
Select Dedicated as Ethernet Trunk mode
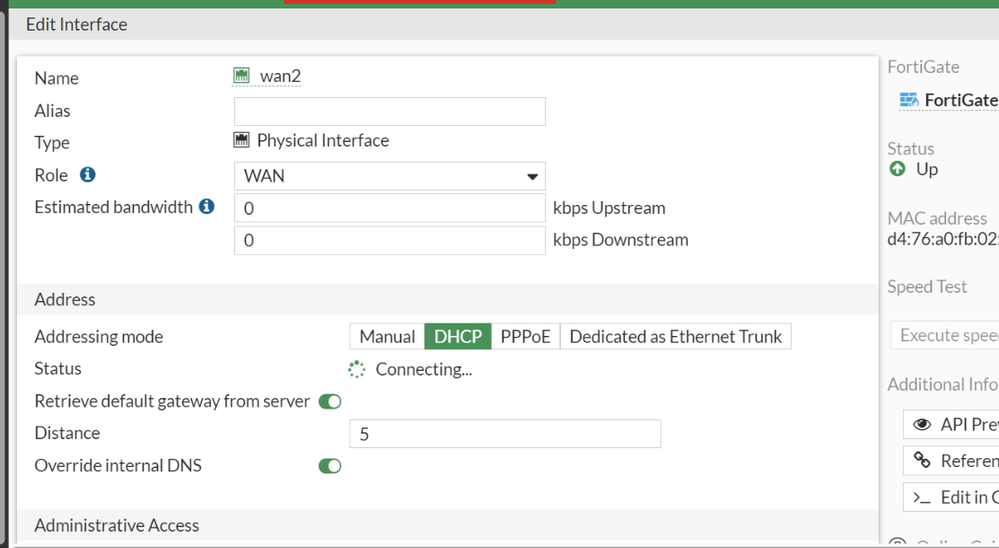coord(675,337)
